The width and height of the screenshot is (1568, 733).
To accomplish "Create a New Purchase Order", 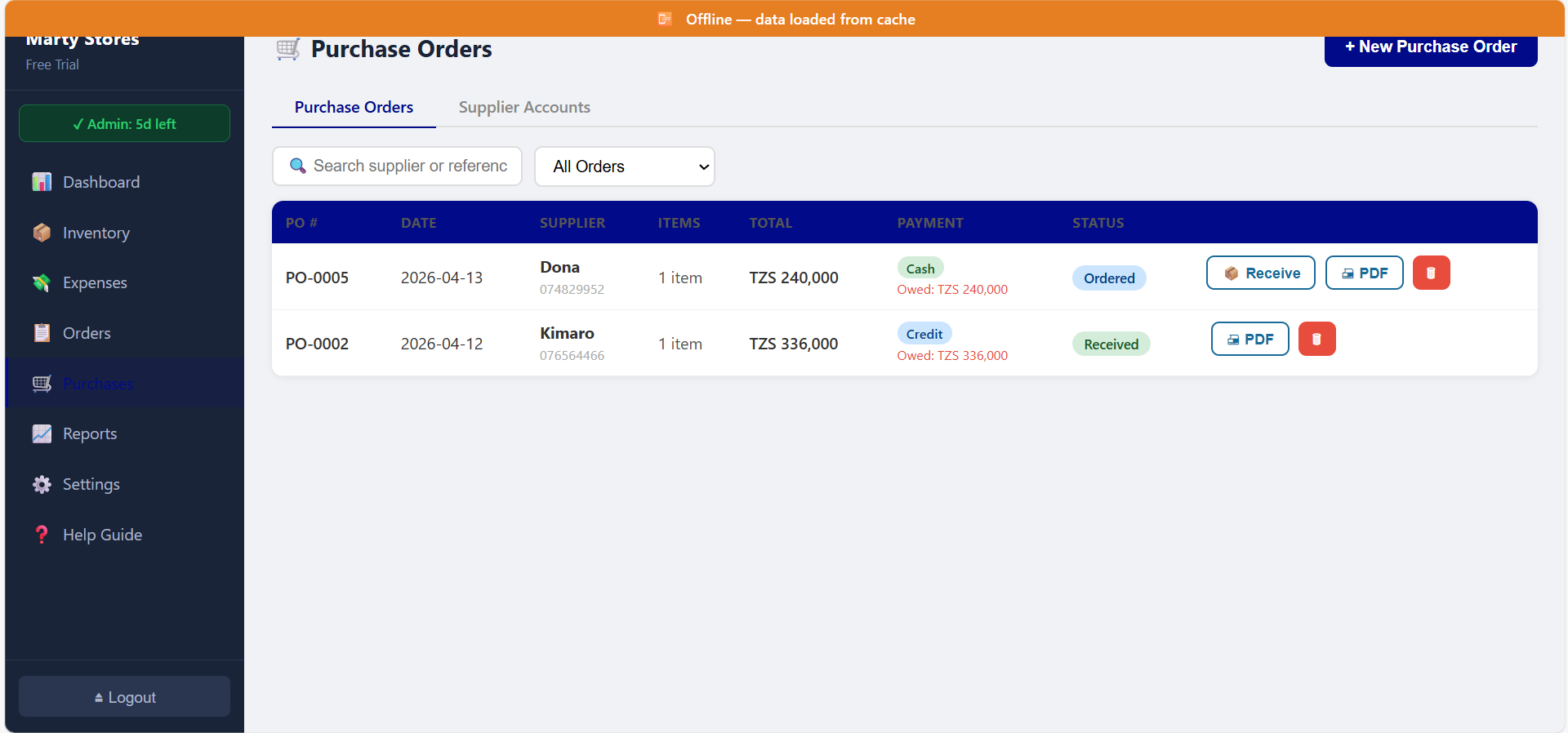I will tap(1430, 47).
